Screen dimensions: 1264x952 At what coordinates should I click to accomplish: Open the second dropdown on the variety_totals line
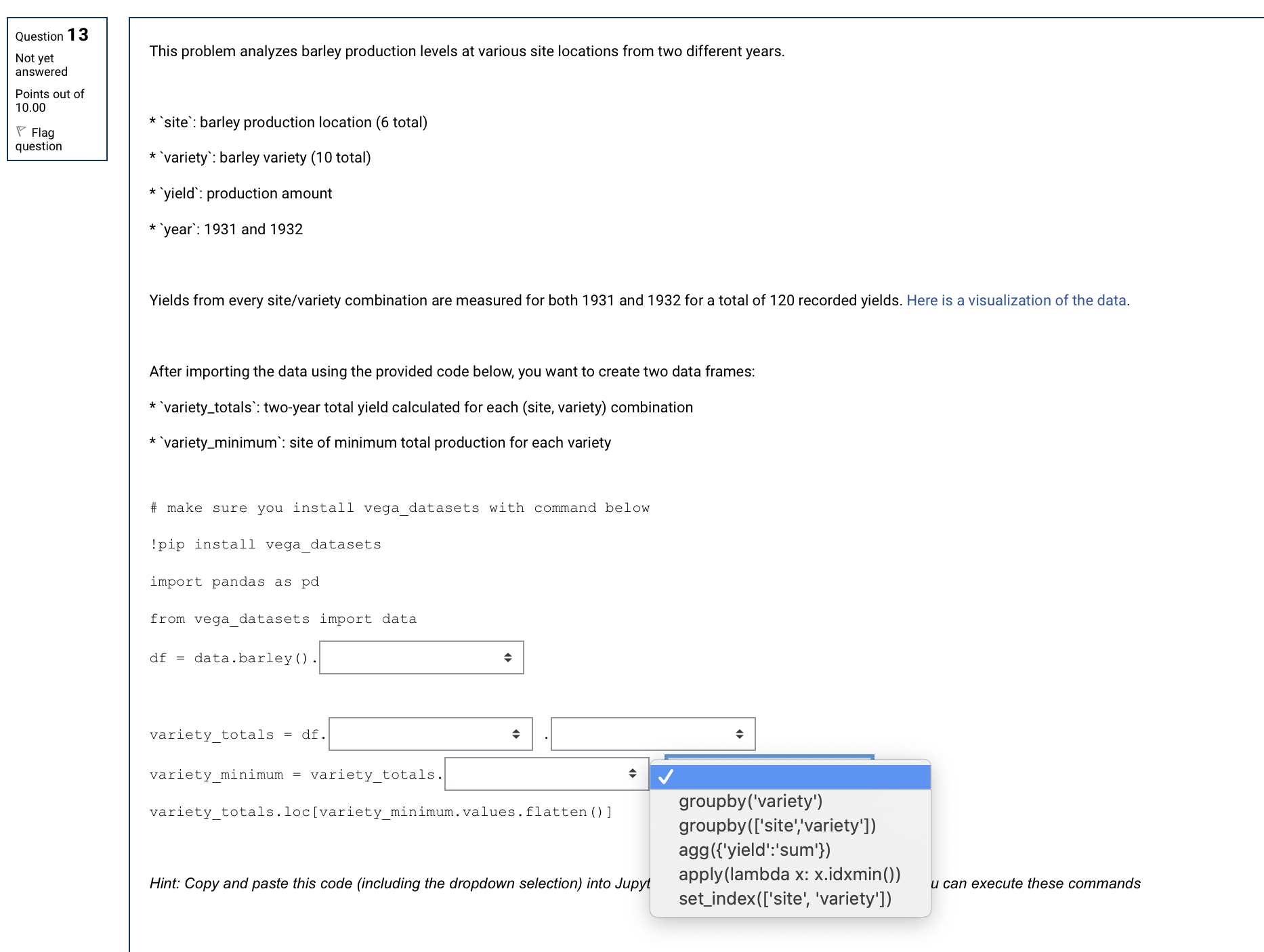tap(652, 734)
